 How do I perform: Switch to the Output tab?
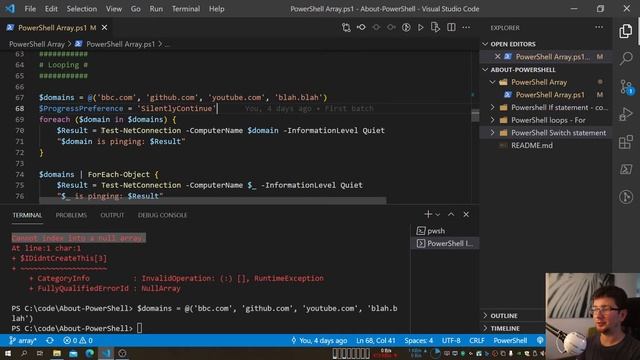tap(112, 215)
